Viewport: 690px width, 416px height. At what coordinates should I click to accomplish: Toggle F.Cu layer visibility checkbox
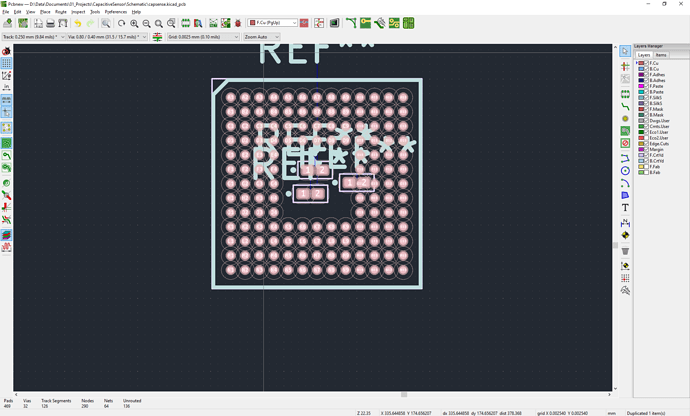pyautogui.click(x=646, y=63)
